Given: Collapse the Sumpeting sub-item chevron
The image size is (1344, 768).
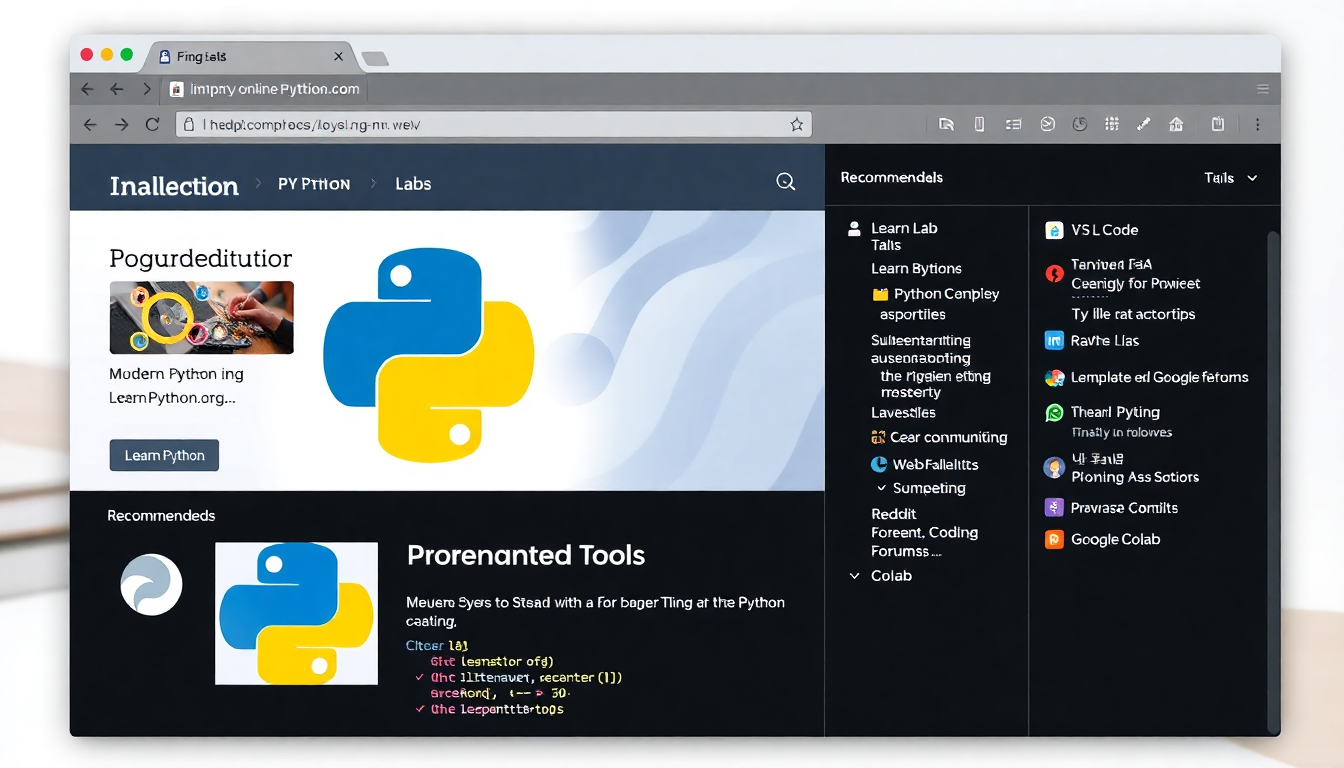Looking at the screenshot, I should coord(882,488).
